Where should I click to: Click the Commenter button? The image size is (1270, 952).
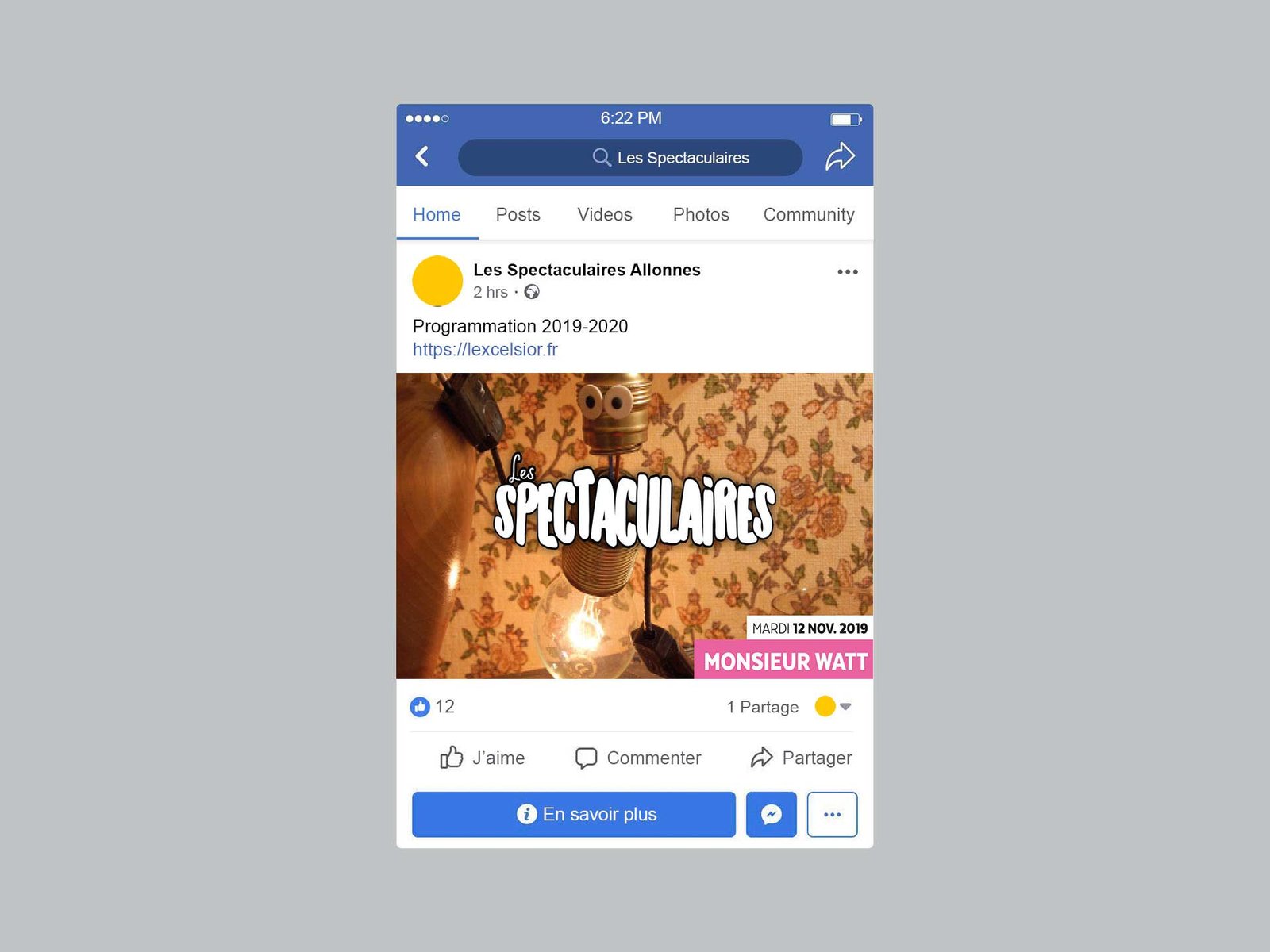638,758
